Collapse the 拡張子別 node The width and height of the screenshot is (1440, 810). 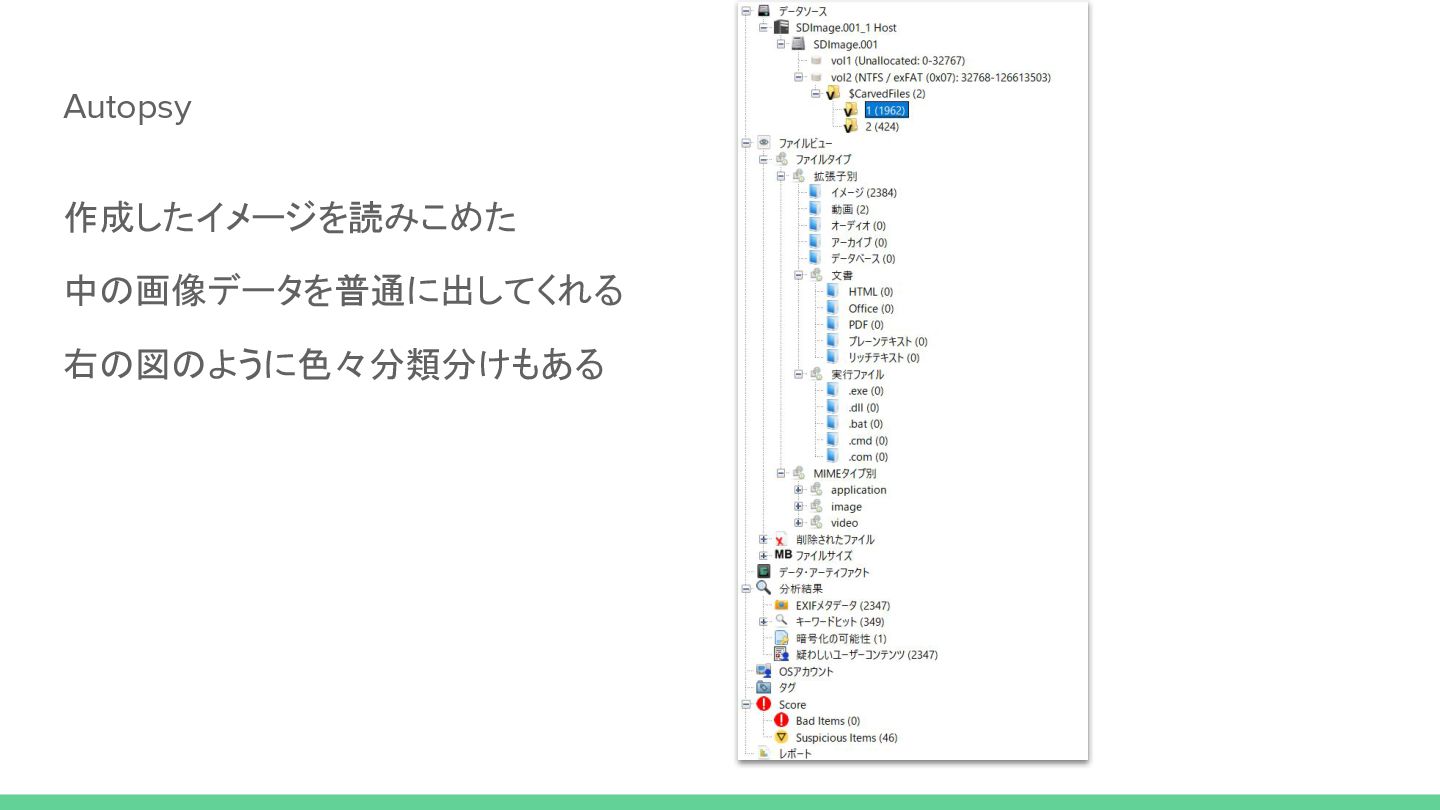(x=781, y=176)
